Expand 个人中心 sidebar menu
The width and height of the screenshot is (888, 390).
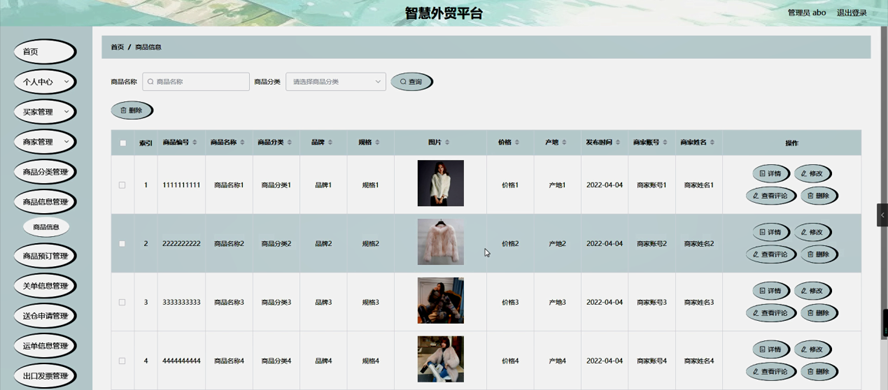point(45,82)
